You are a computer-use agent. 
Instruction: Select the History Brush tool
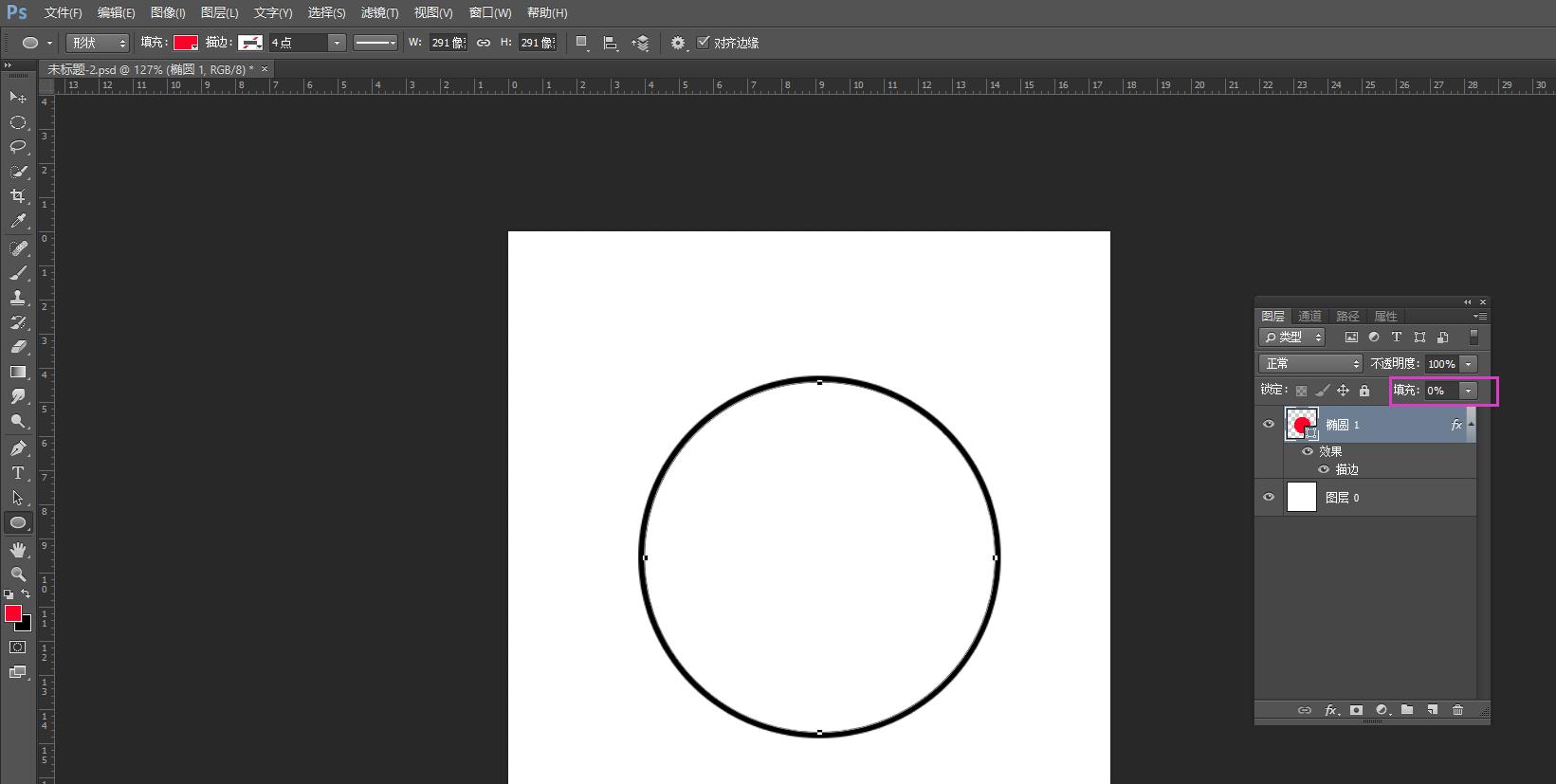tap(17, 322)
